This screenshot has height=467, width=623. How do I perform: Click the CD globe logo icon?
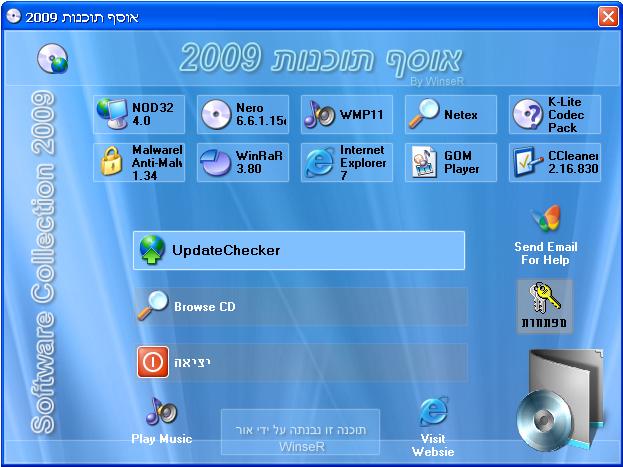pyautogui.click(x=52, y=59)
